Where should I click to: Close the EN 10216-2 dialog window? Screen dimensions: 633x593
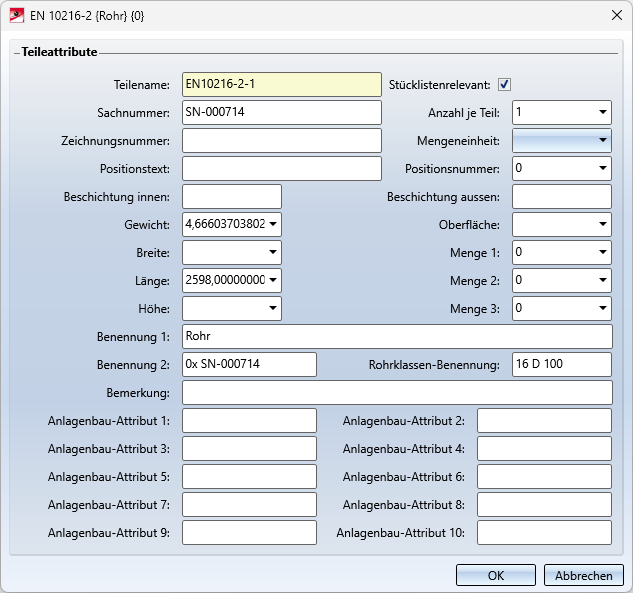pos(616,15)
